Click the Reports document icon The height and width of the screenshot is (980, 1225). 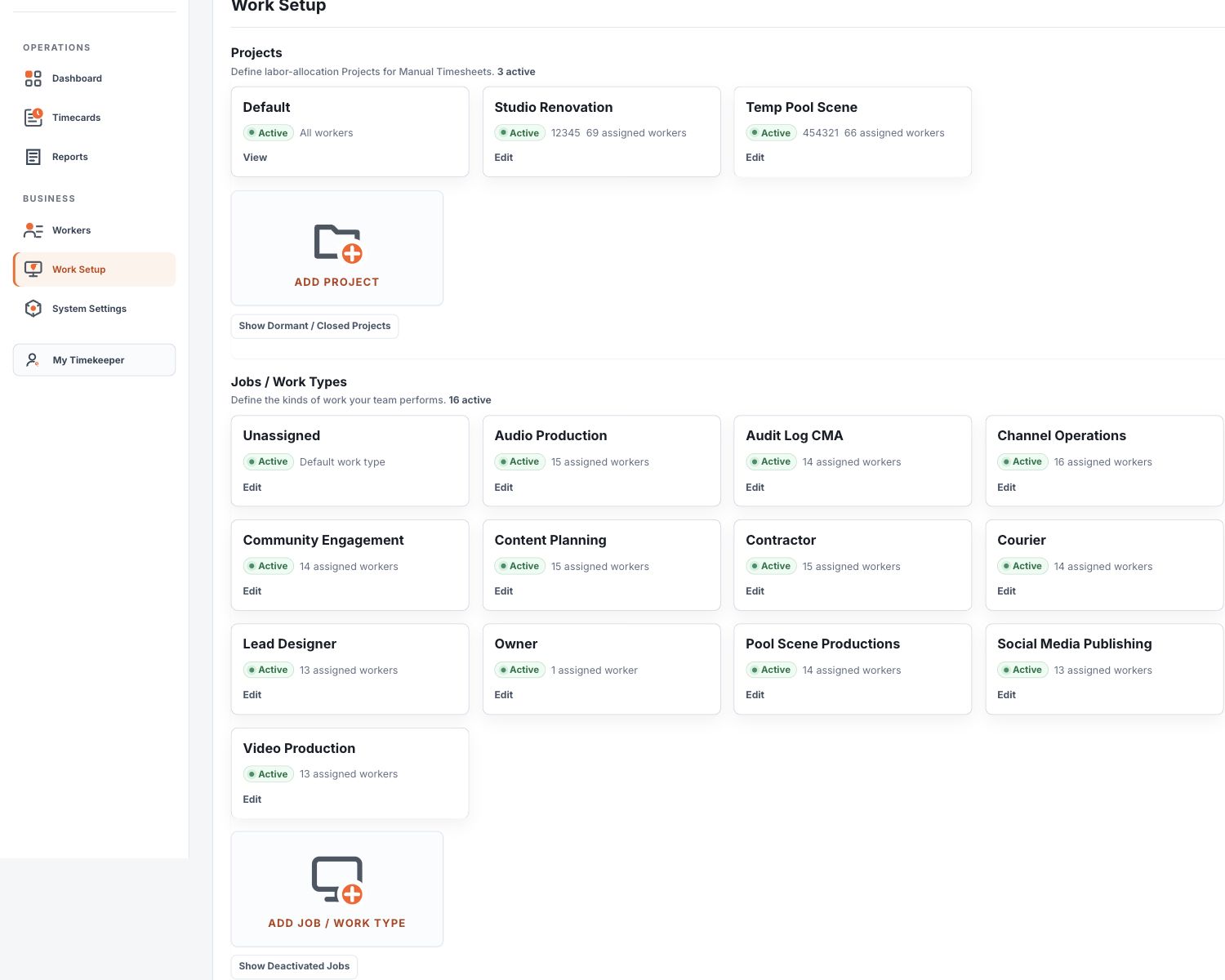(x=33, y=157)
